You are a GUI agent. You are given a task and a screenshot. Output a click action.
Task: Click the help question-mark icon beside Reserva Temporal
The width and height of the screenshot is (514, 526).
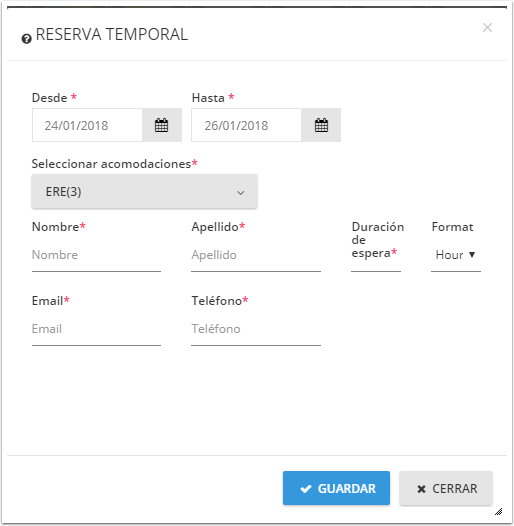tap(27, 39)
